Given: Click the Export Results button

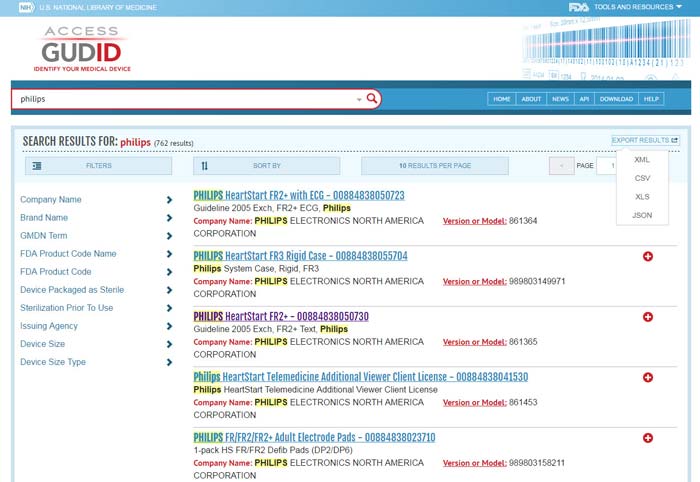Looking at the screenshot, I should [645, 140].
